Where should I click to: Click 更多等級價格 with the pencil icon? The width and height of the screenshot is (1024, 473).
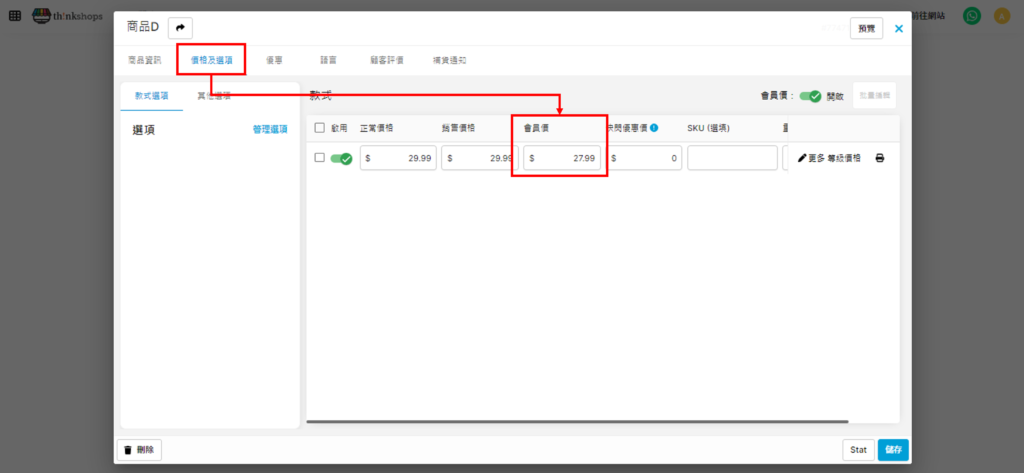coord(829,158)
